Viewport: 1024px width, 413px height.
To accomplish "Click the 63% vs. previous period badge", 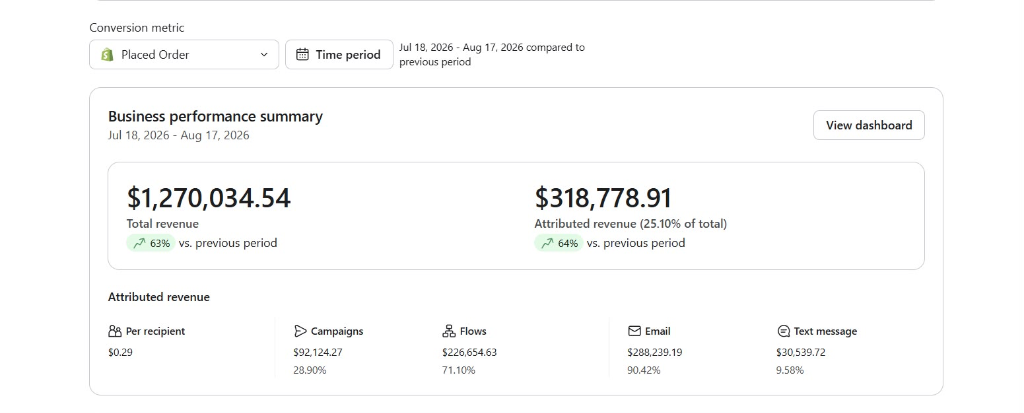I will 151,243.
